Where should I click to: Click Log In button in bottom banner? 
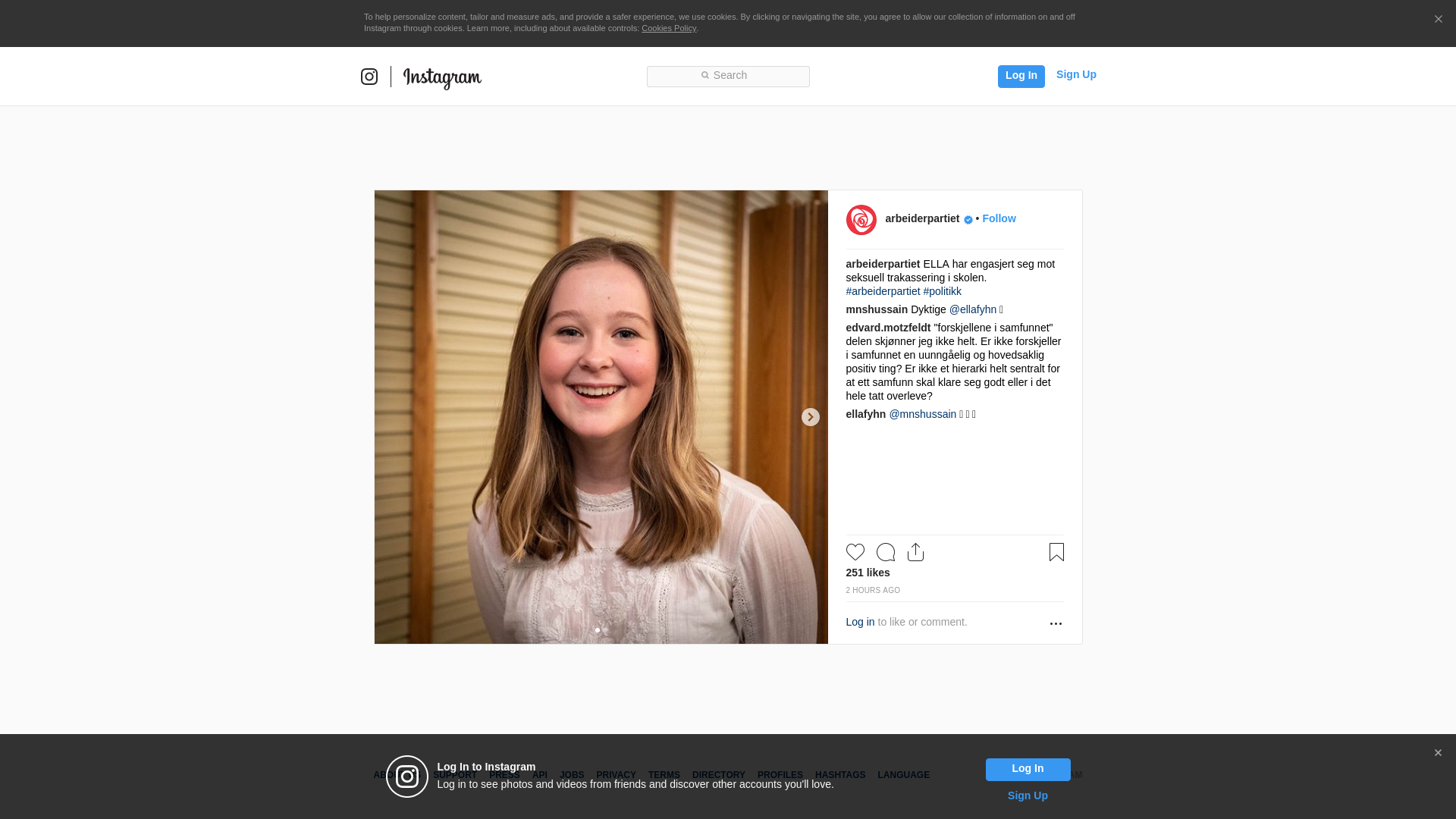[x=1028, y=769]
